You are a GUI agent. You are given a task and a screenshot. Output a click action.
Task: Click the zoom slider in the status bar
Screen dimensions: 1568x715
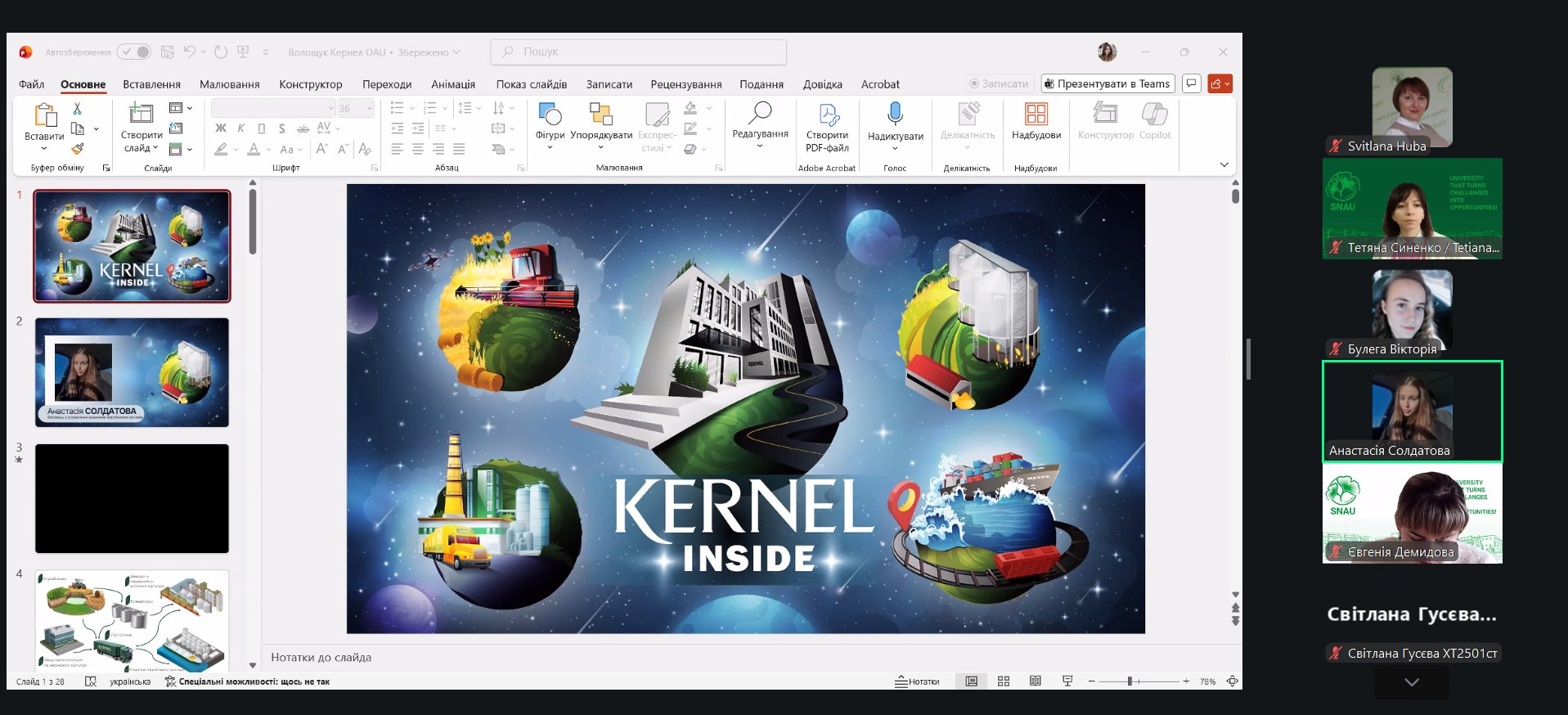coord(1130,681)
